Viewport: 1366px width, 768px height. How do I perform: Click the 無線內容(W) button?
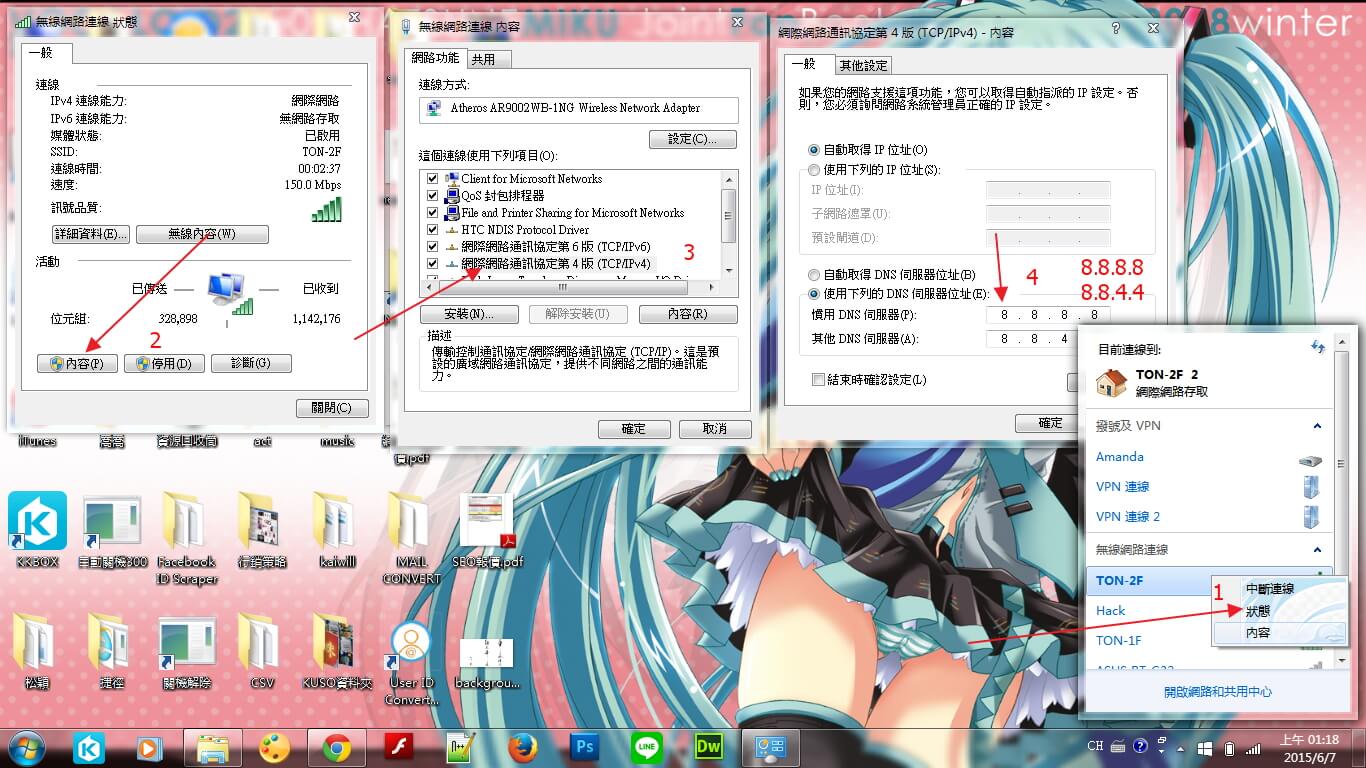tap(202, 234)
